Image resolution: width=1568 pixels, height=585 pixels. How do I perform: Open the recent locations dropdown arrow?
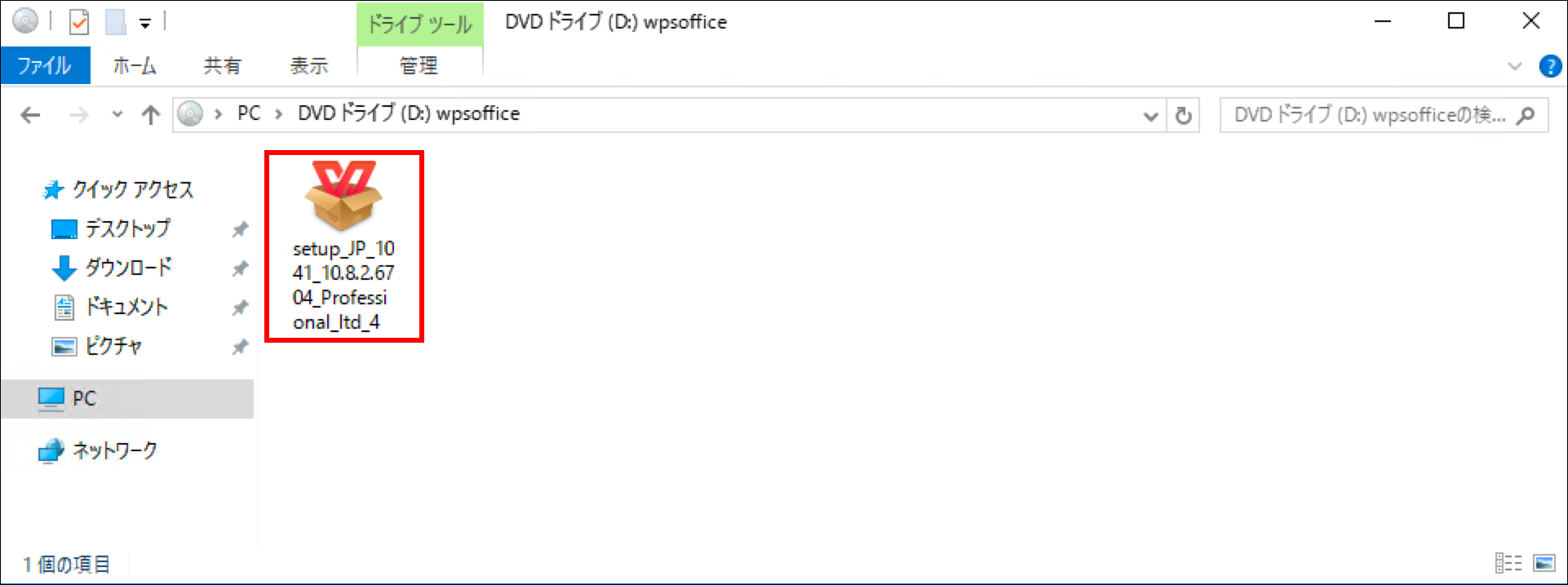coord(117,114)
